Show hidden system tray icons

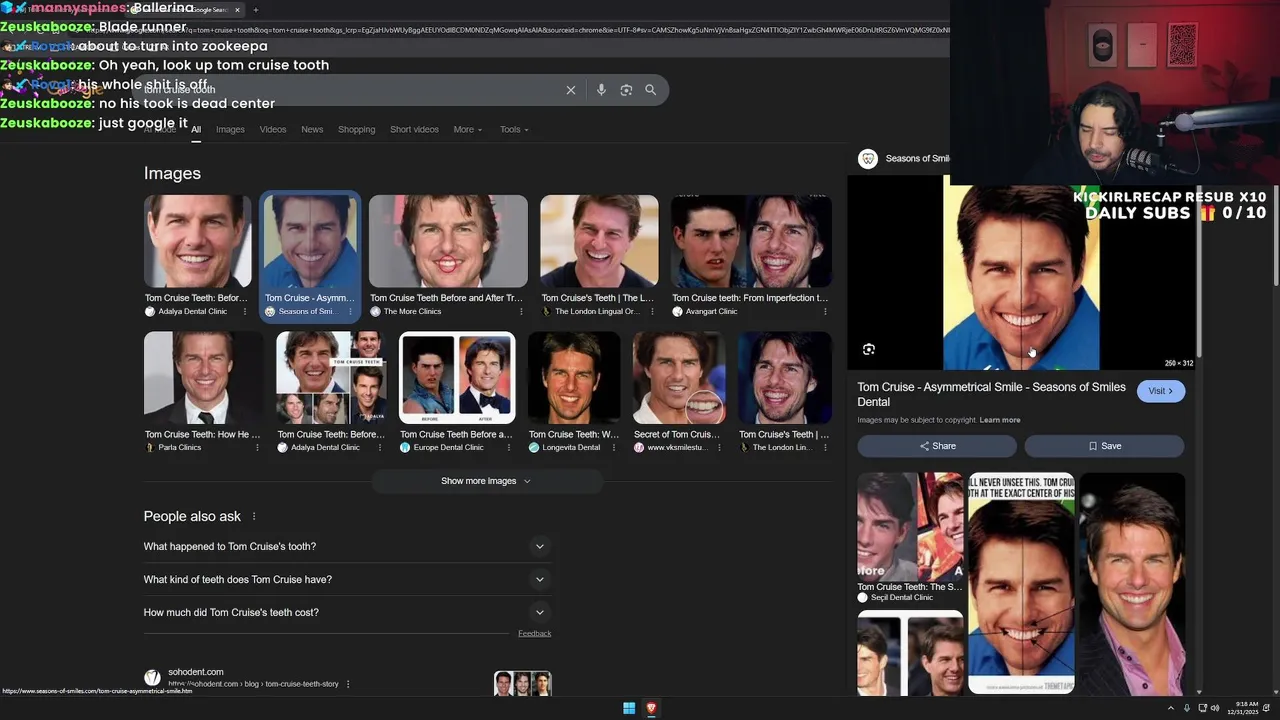pos(1171,708)
